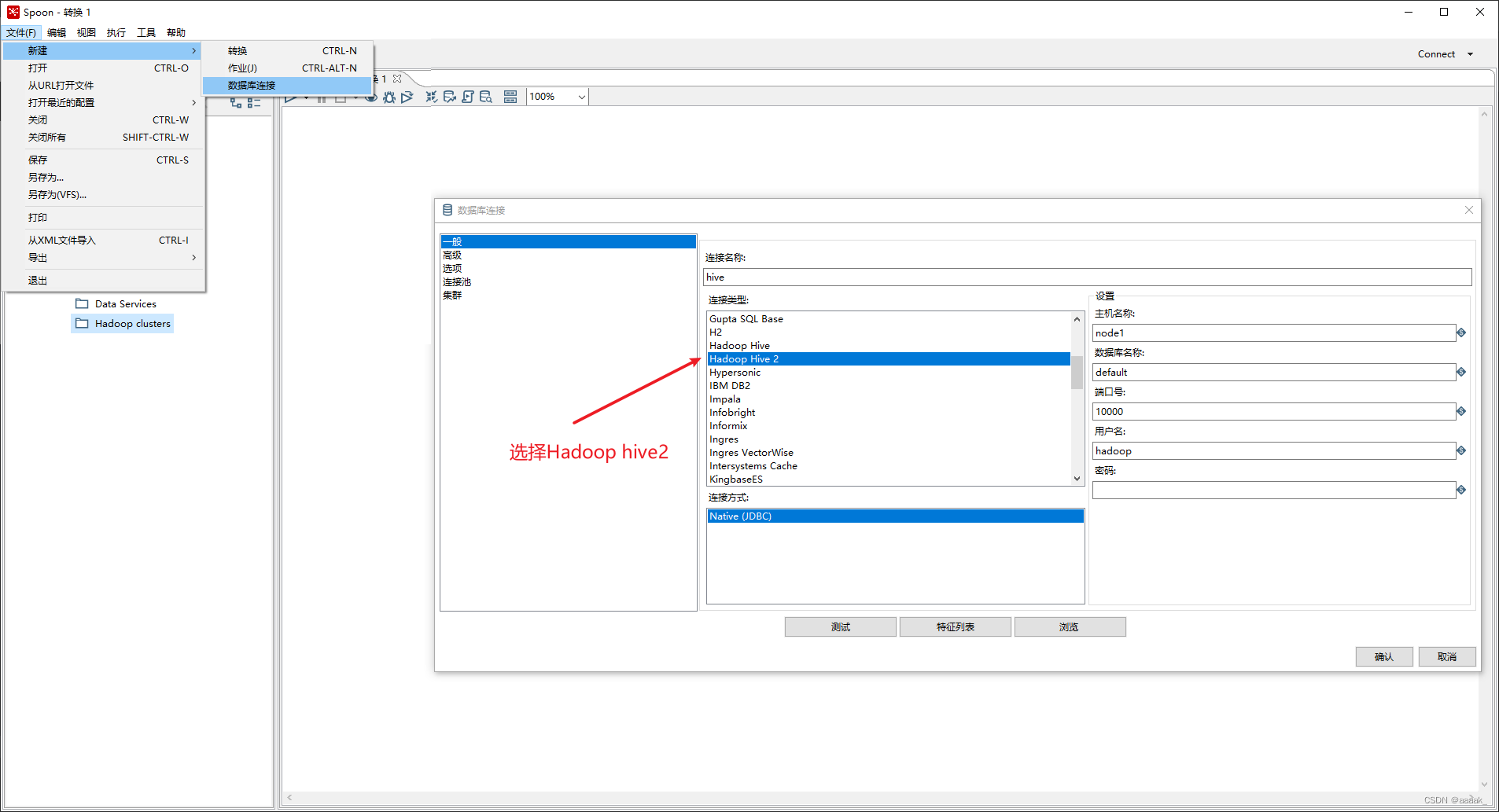Open the 执行 menu

pyautogui.click(x=116, y=32)
